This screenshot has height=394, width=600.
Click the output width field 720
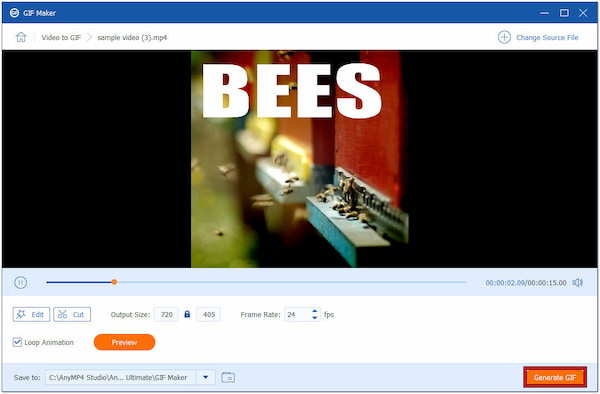(x=166, y=314)
